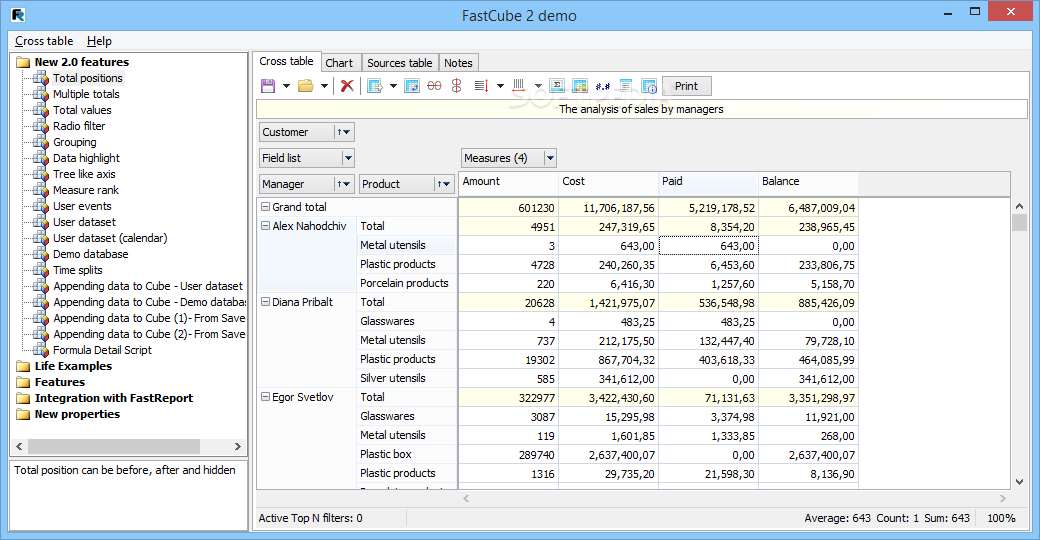Collapse the Grand total row
1040x540 pixels.
pyautogui.click(x=265, y=207)
